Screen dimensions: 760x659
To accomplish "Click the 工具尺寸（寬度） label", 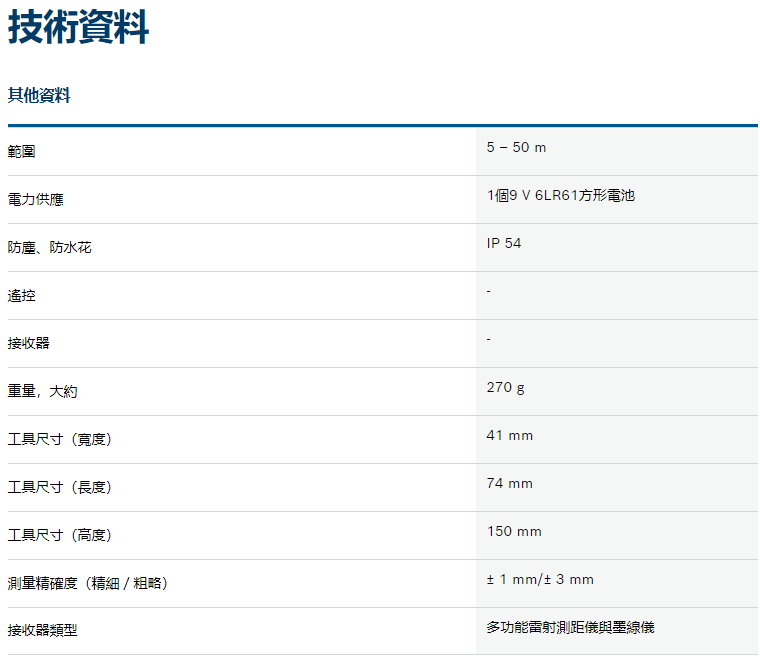I will point(60,439).
